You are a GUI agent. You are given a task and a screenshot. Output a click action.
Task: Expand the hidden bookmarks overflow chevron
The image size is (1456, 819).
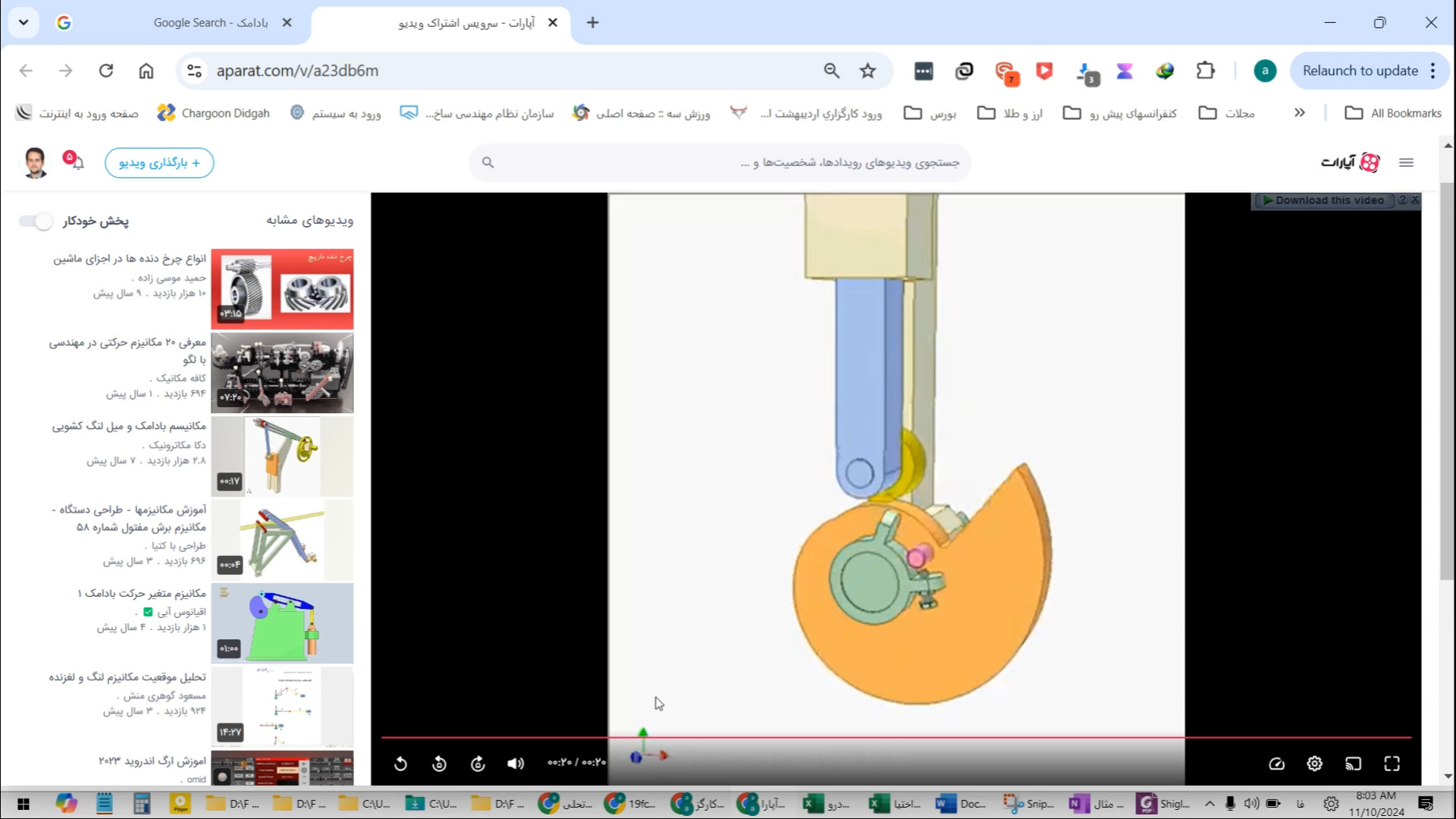(1300, 113)
